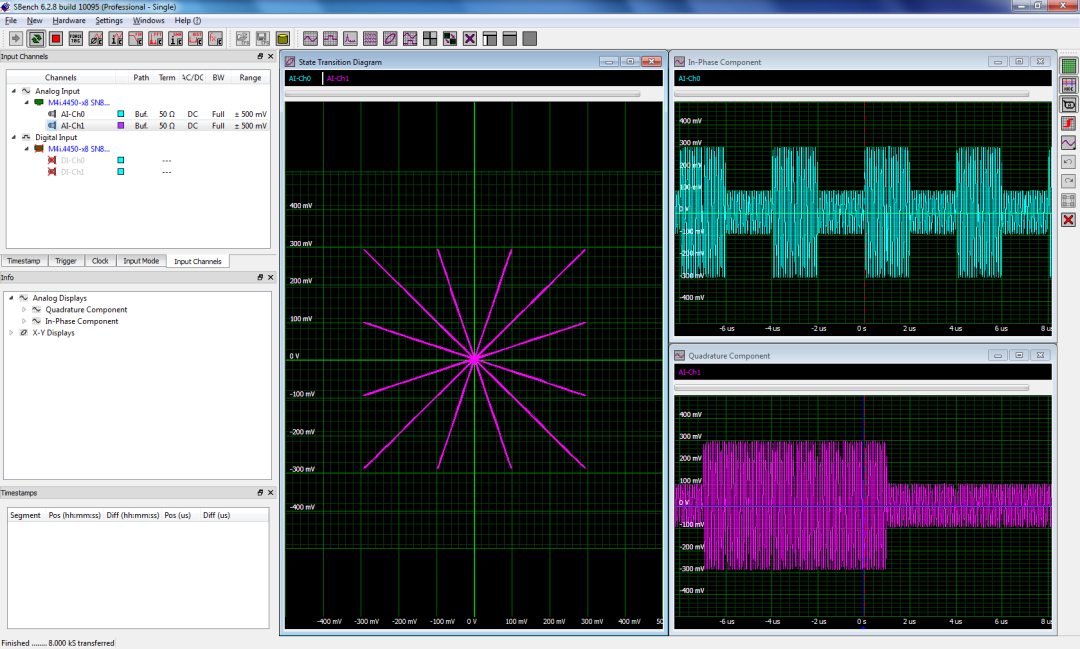This screenshot has height=649, width=1080.
Task: Open a new X-Y display from toolbar
Action: [x=390, y=39]
